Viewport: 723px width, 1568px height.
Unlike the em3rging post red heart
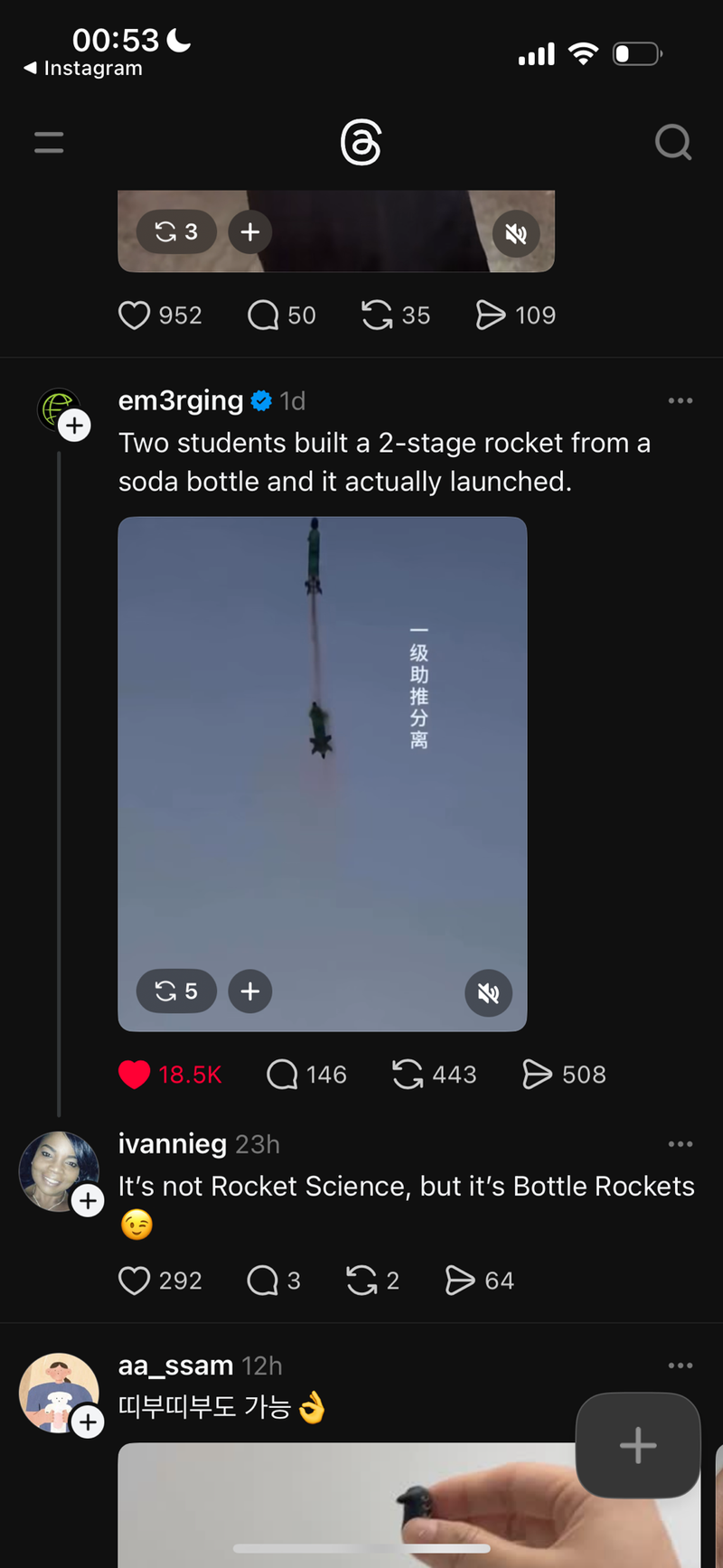click(135, 1075)
